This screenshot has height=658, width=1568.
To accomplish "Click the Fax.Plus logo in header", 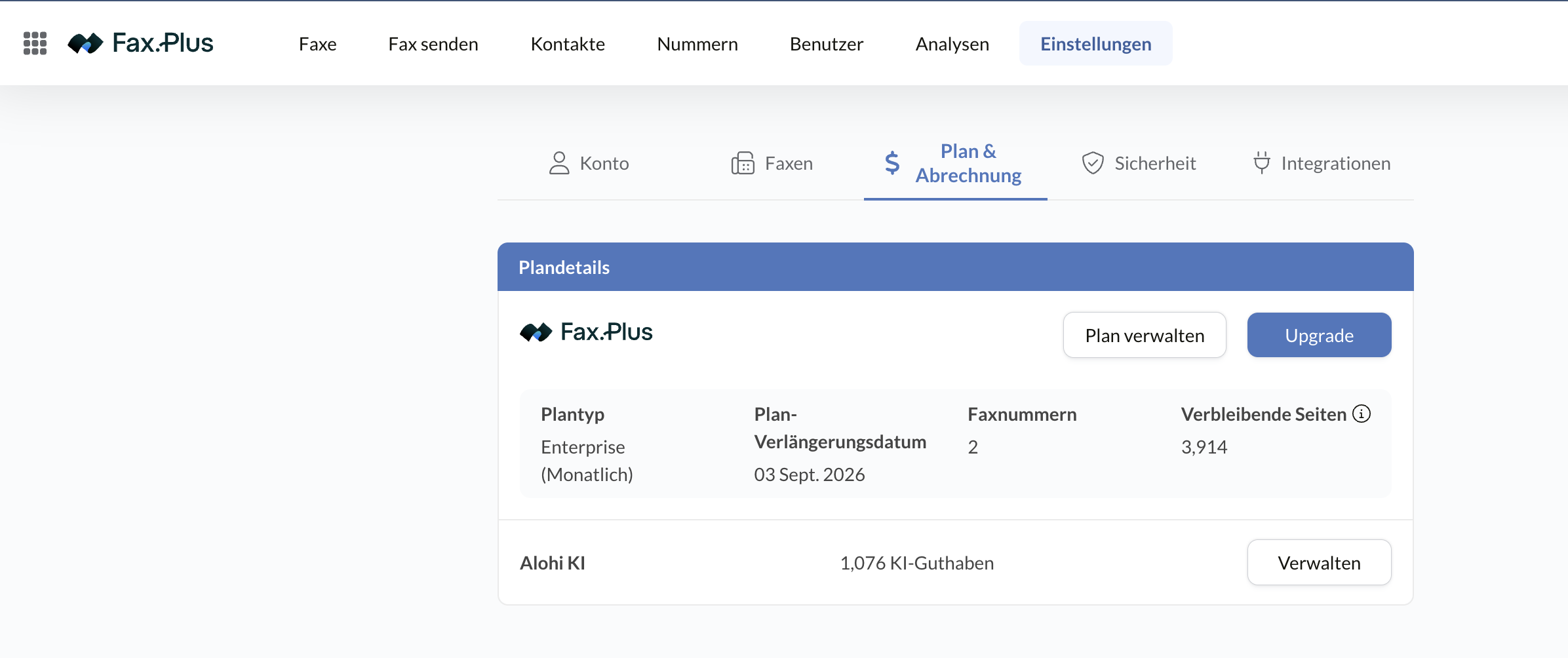I will 140,43.
